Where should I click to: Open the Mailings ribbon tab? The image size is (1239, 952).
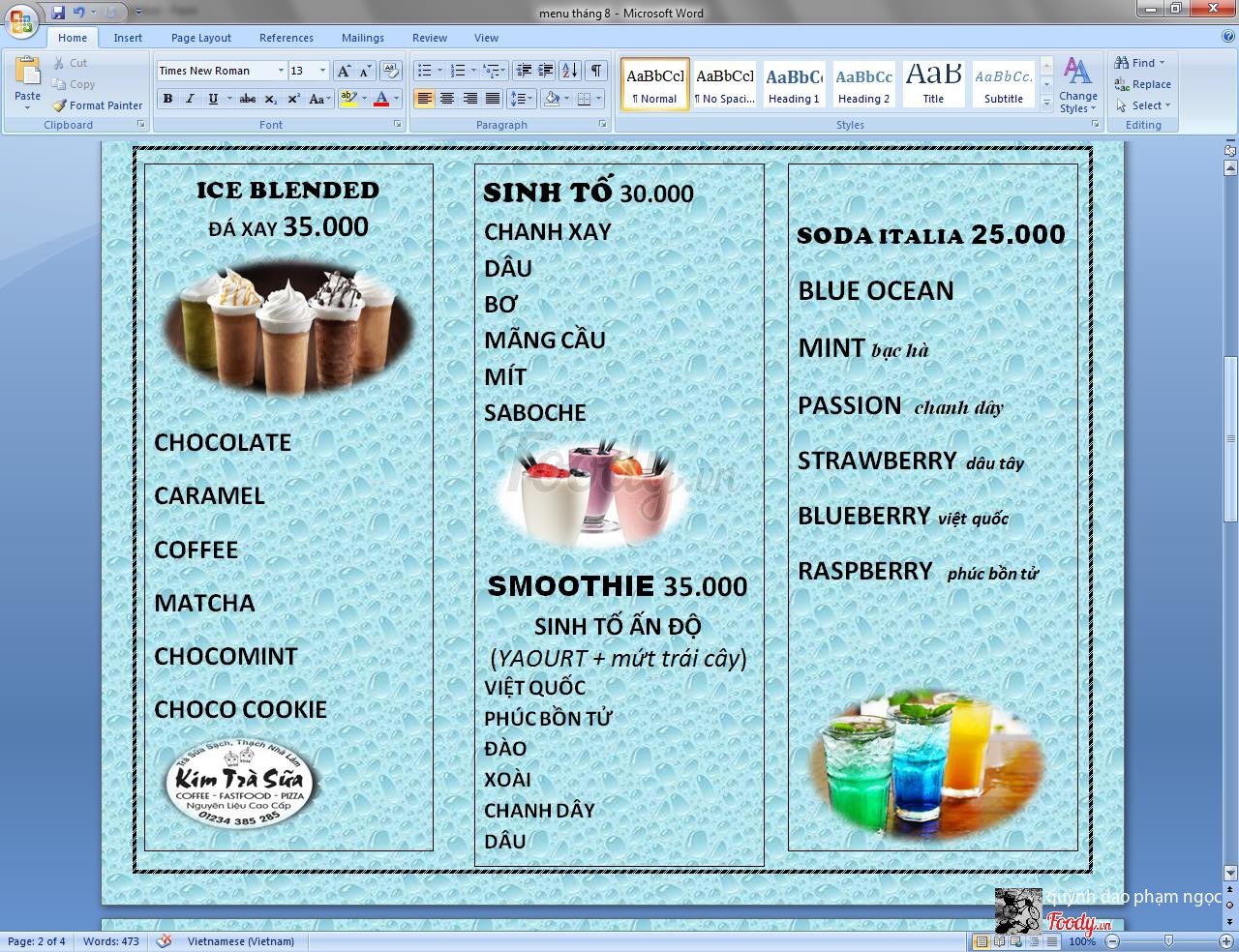363,38
